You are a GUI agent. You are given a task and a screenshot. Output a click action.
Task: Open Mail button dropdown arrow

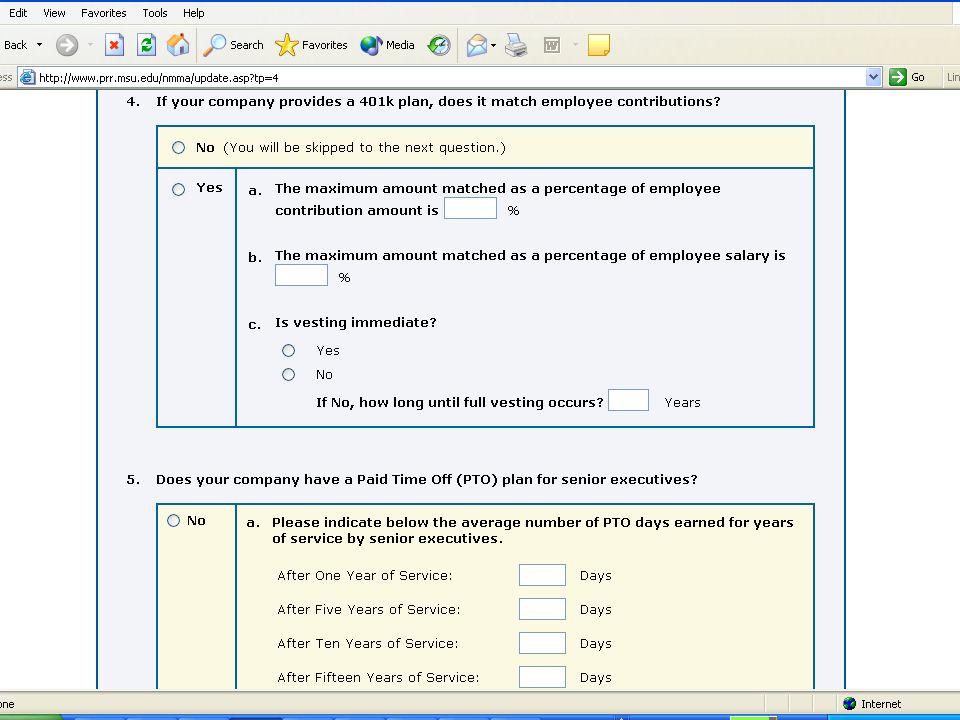(493, 46)
